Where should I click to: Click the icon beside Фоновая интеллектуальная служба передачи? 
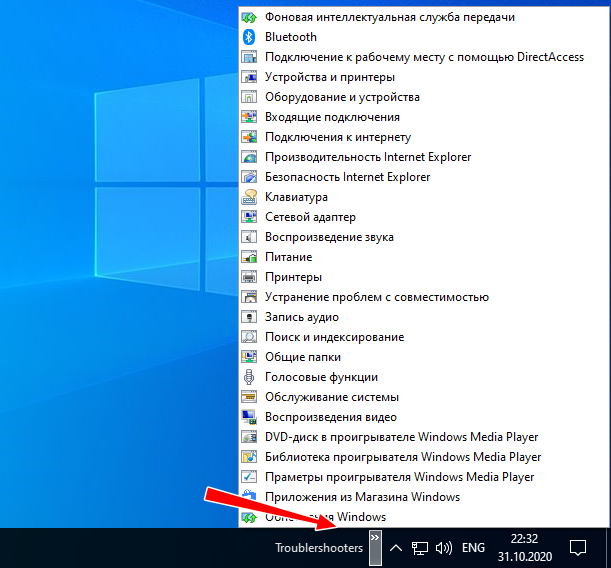tap(249, 17)
